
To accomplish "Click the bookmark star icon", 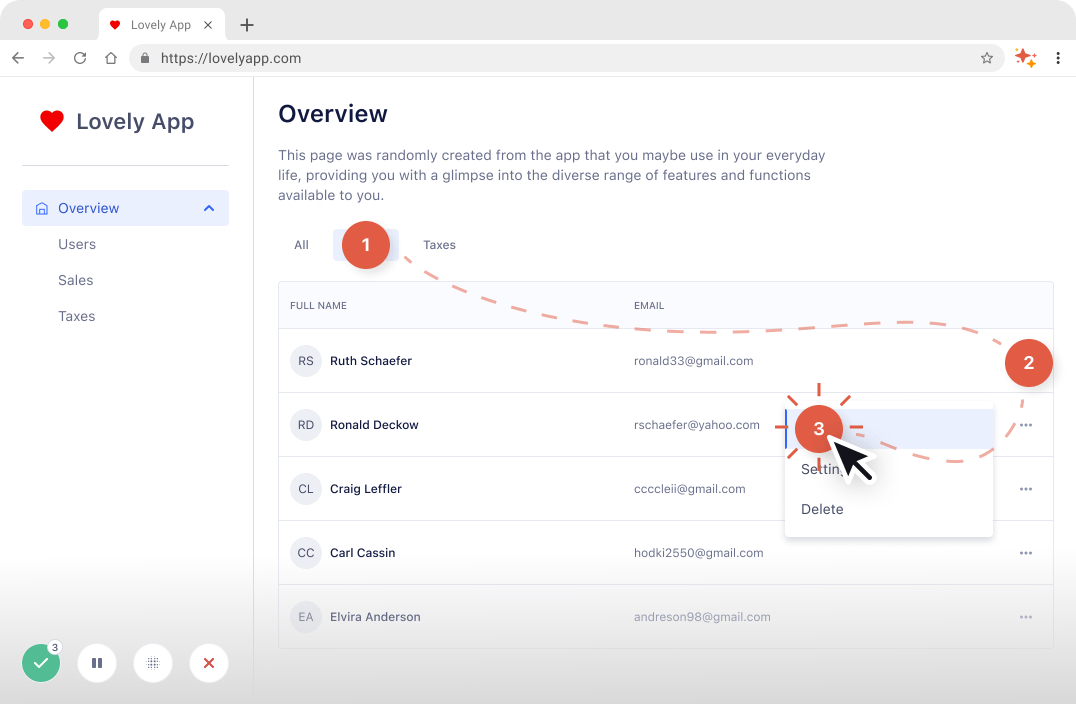I will (987, 58).
